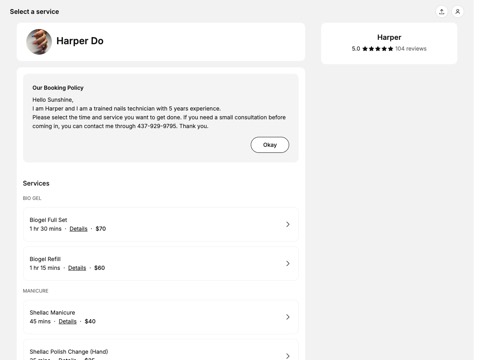Image resolution: width=480 pixels, height=360 pixels.
Task: Open the user account icon
Action: pos(458,12)
